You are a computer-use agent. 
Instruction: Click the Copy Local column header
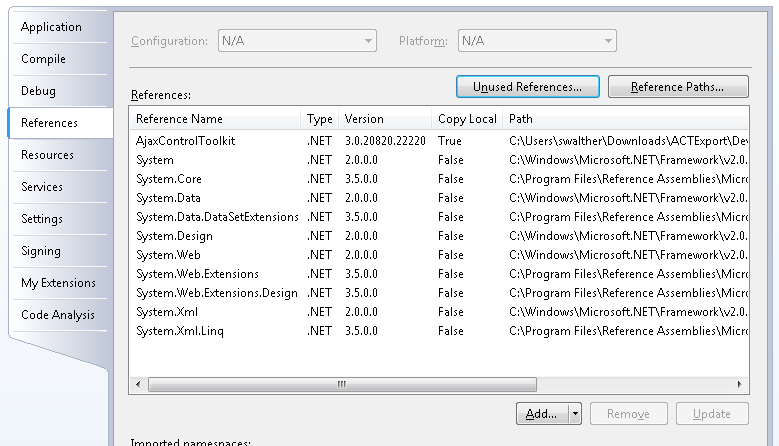coord(467,119)
